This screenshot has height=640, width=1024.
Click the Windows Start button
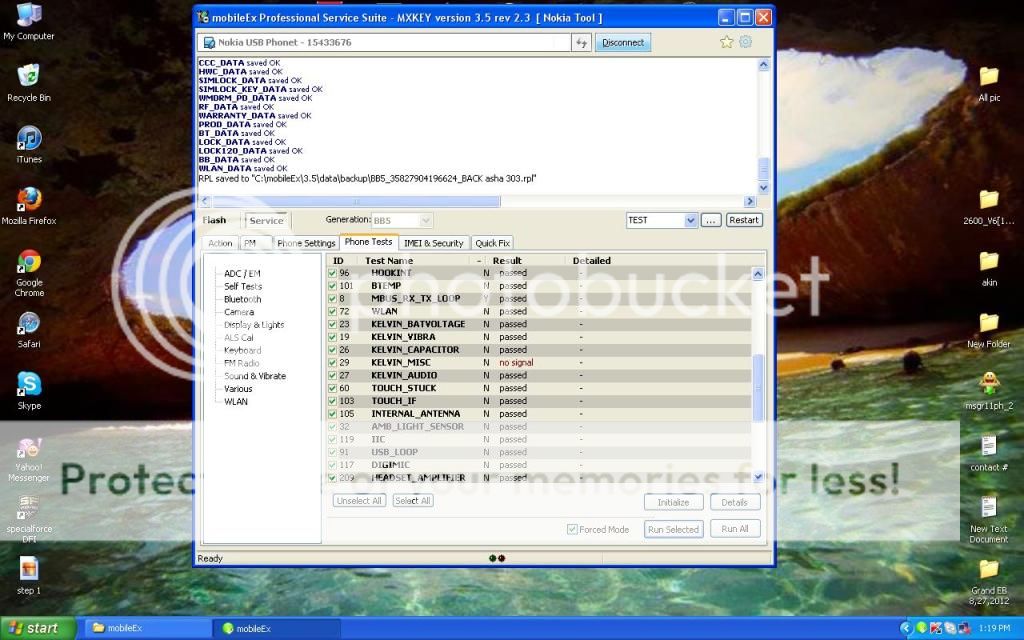coord(38,628)
